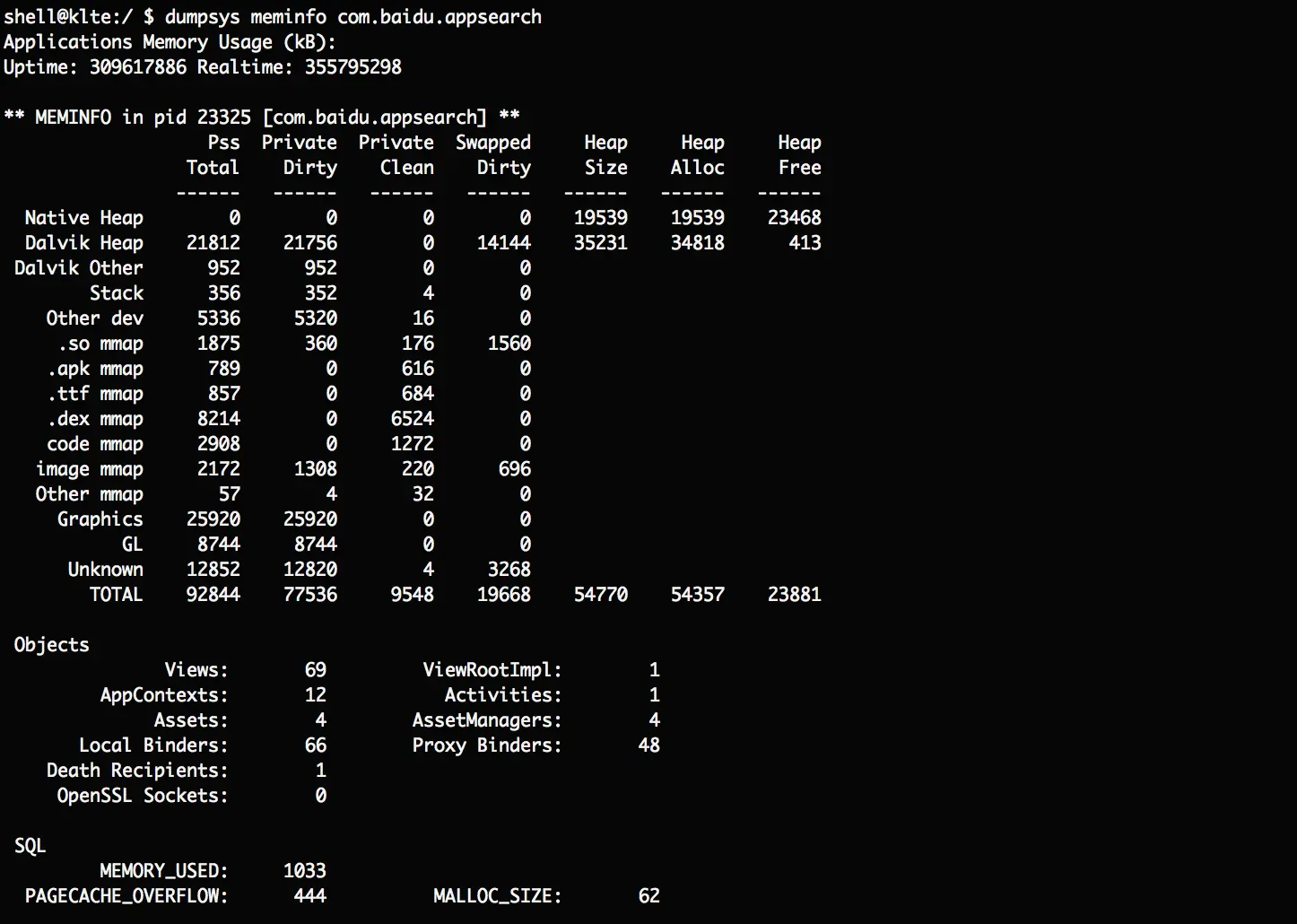1297x924 pixels.
Task: Click the '.so mmap' row label
Action: [100, 344]
